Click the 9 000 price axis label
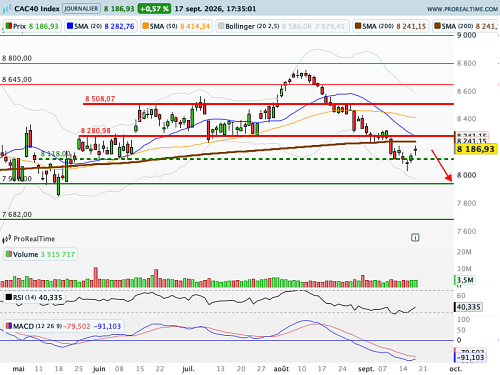 click(x=466, y=35)
